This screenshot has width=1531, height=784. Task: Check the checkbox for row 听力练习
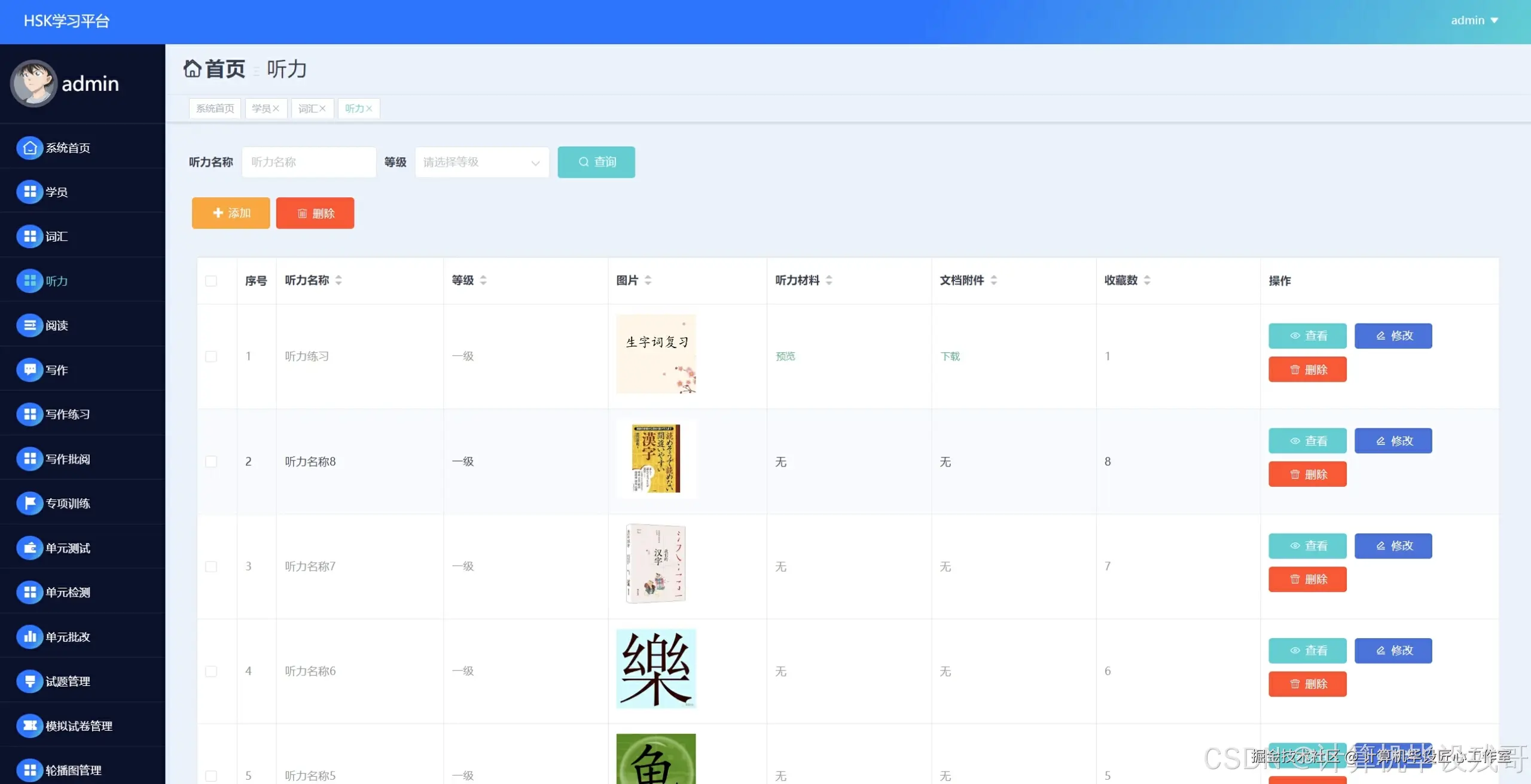coord(211,356)
